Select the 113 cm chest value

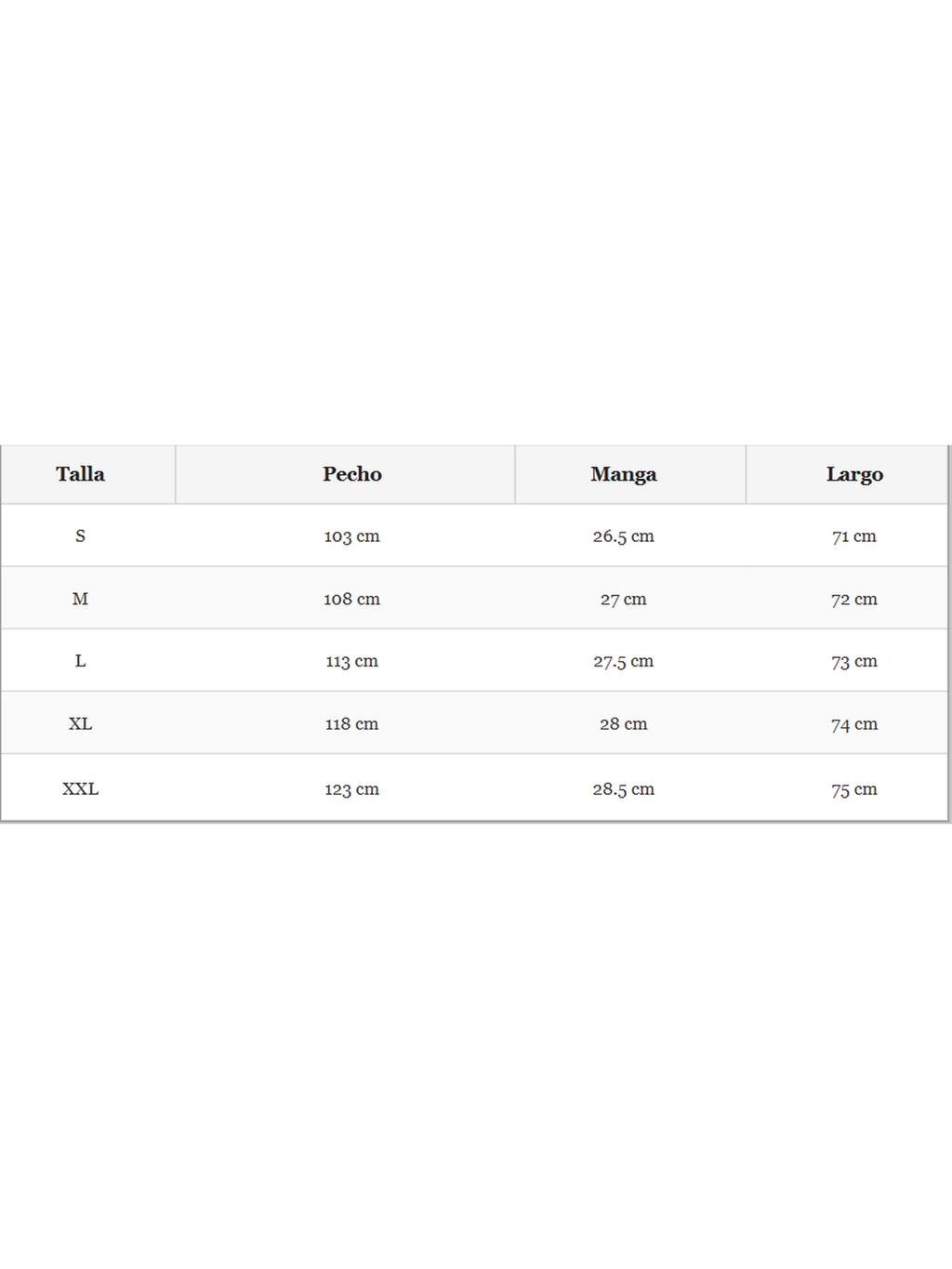click(351, 661)
